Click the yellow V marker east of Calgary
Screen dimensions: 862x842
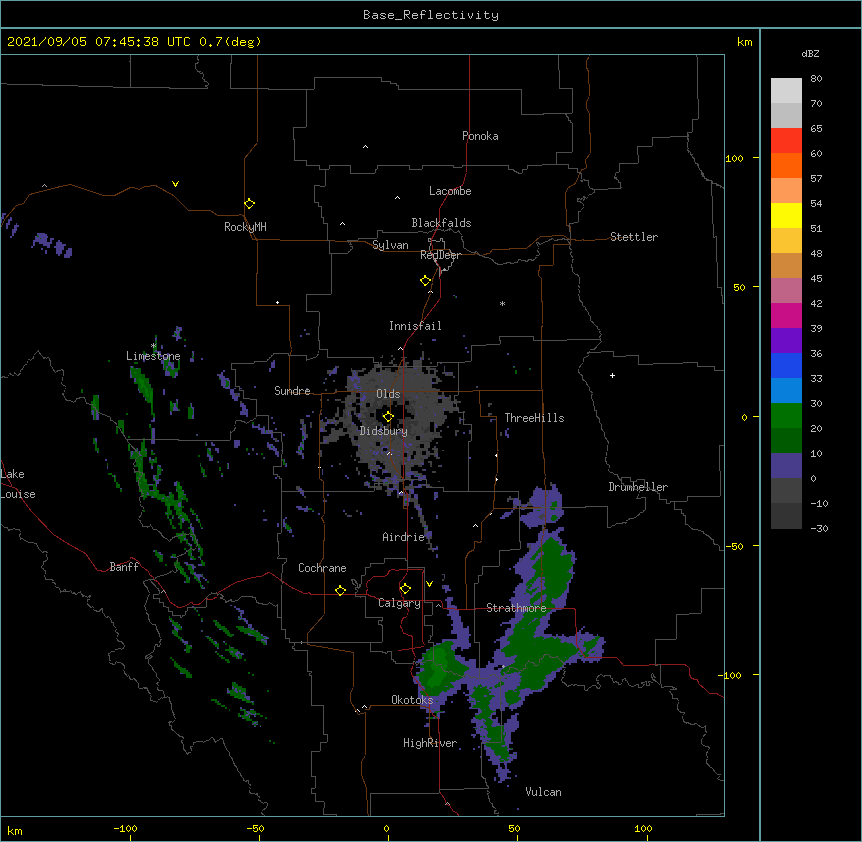pos(429,584)
